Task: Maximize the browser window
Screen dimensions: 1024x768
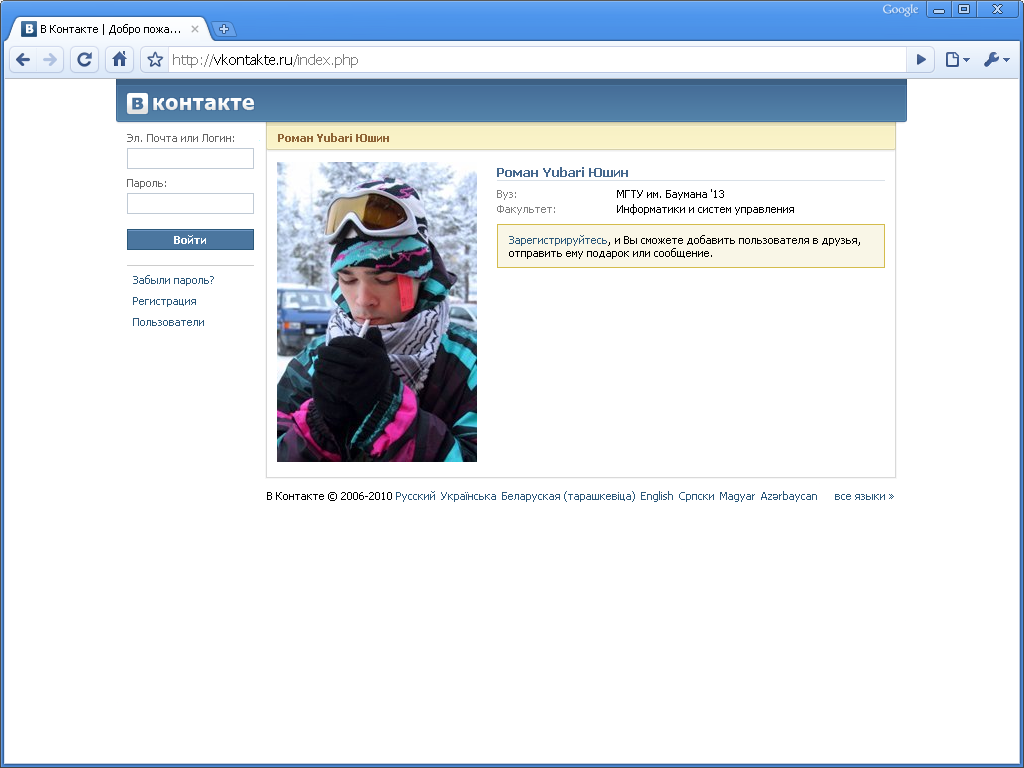Action: point(964,10)
